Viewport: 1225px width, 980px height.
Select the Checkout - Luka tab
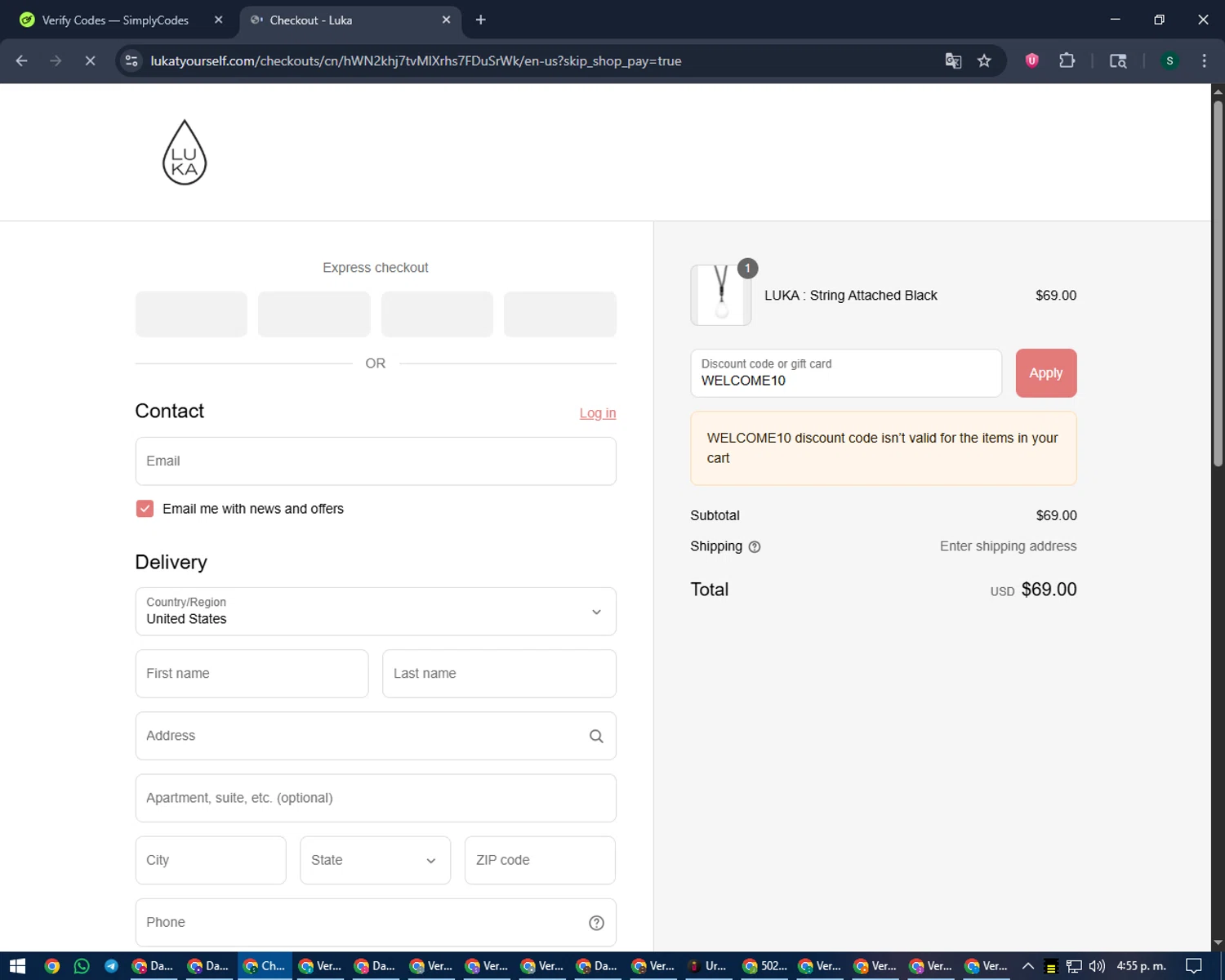(x=351, y=20)
